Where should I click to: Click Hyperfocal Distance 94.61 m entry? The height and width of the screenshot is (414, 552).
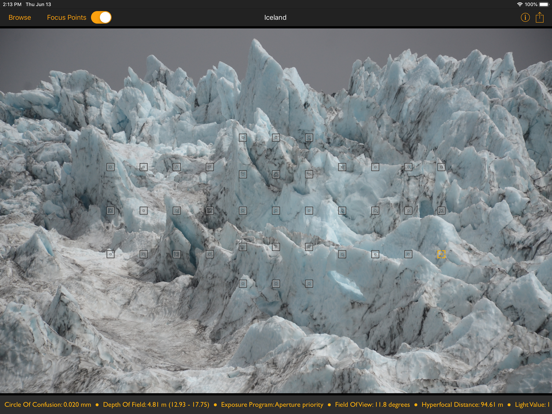(462, 405)
